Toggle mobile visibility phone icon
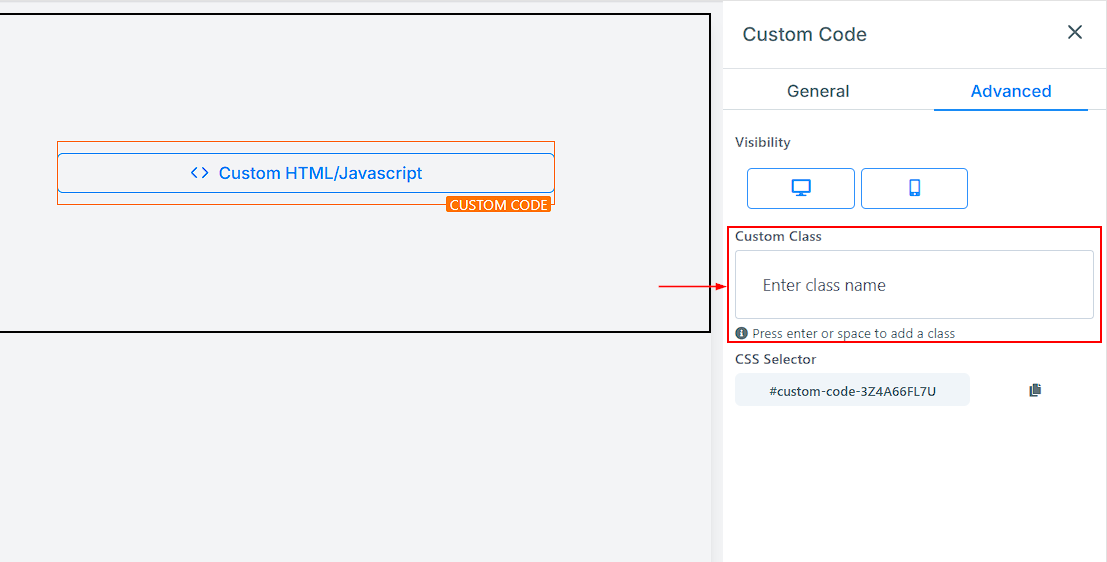 point(914,188)
